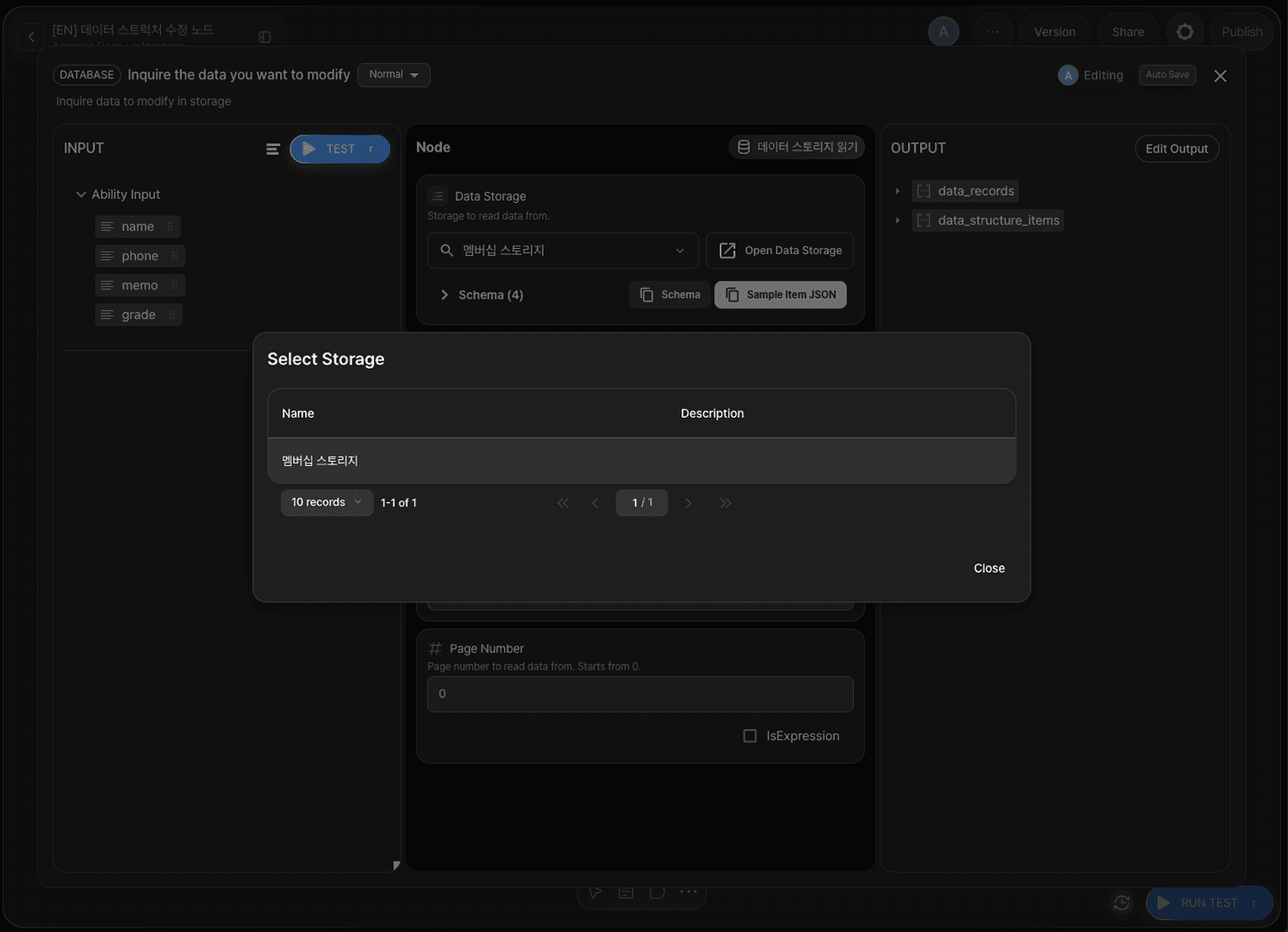Select the memo input variable

coord(140,285)
